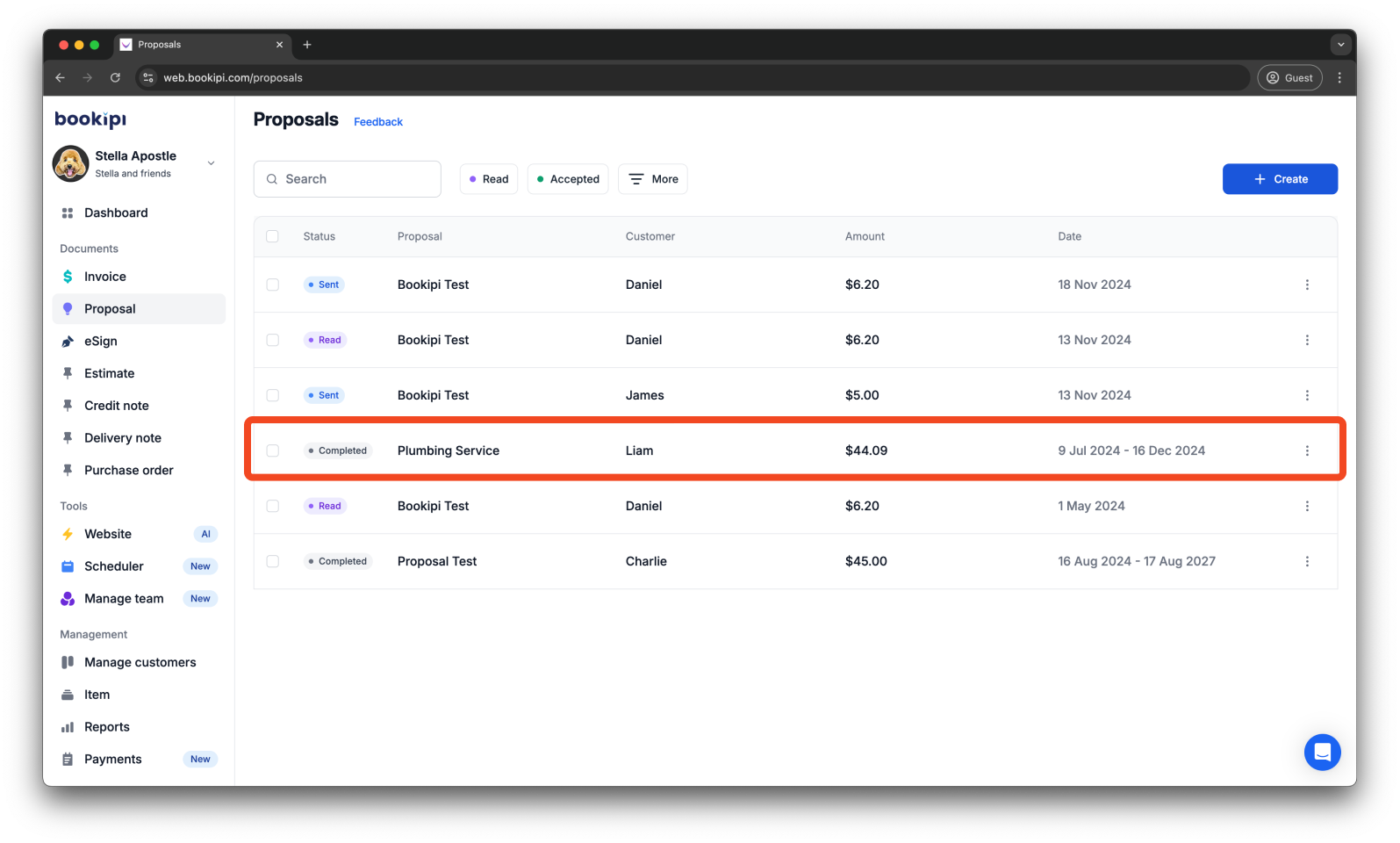
Task: Open options menu for 18 Nov 2024 row
Action: click(1307, 285)
